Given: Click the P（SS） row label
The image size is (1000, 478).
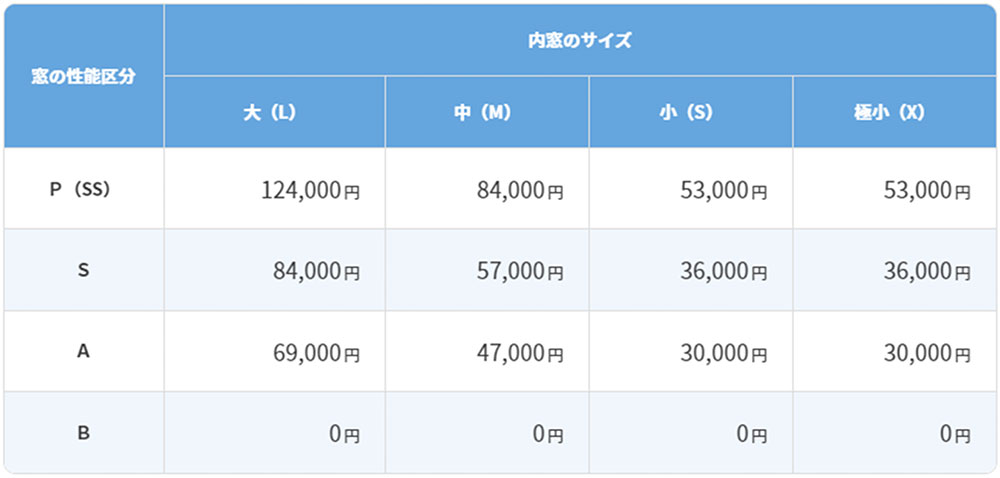Looking at the screenshot, I should tap(83, 189).
